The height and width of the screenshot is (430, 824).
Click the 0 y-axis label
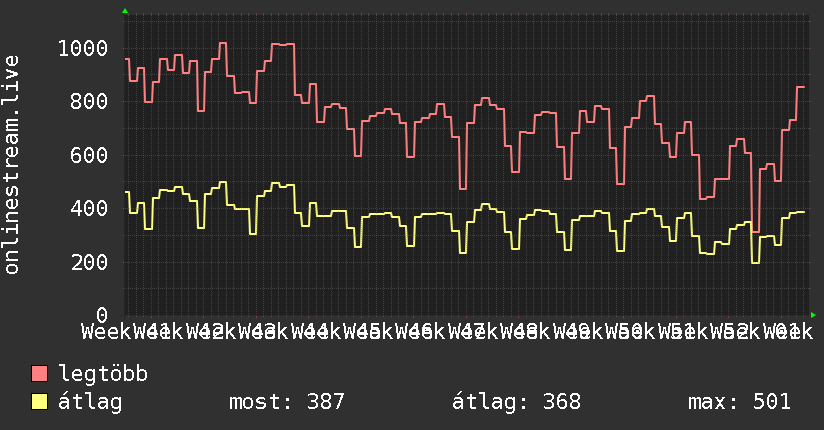click(x=102, y=315)
